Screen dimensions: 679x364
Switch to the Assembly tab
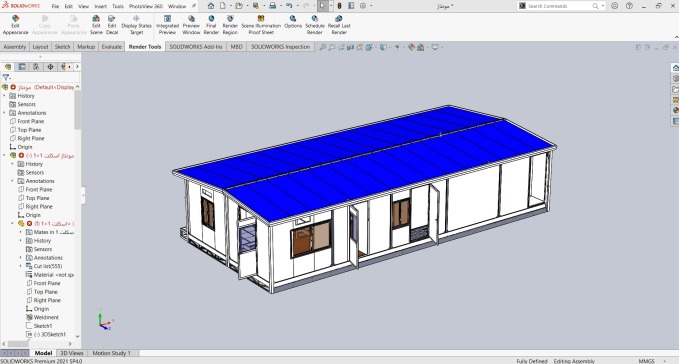[x=15, y=47]
